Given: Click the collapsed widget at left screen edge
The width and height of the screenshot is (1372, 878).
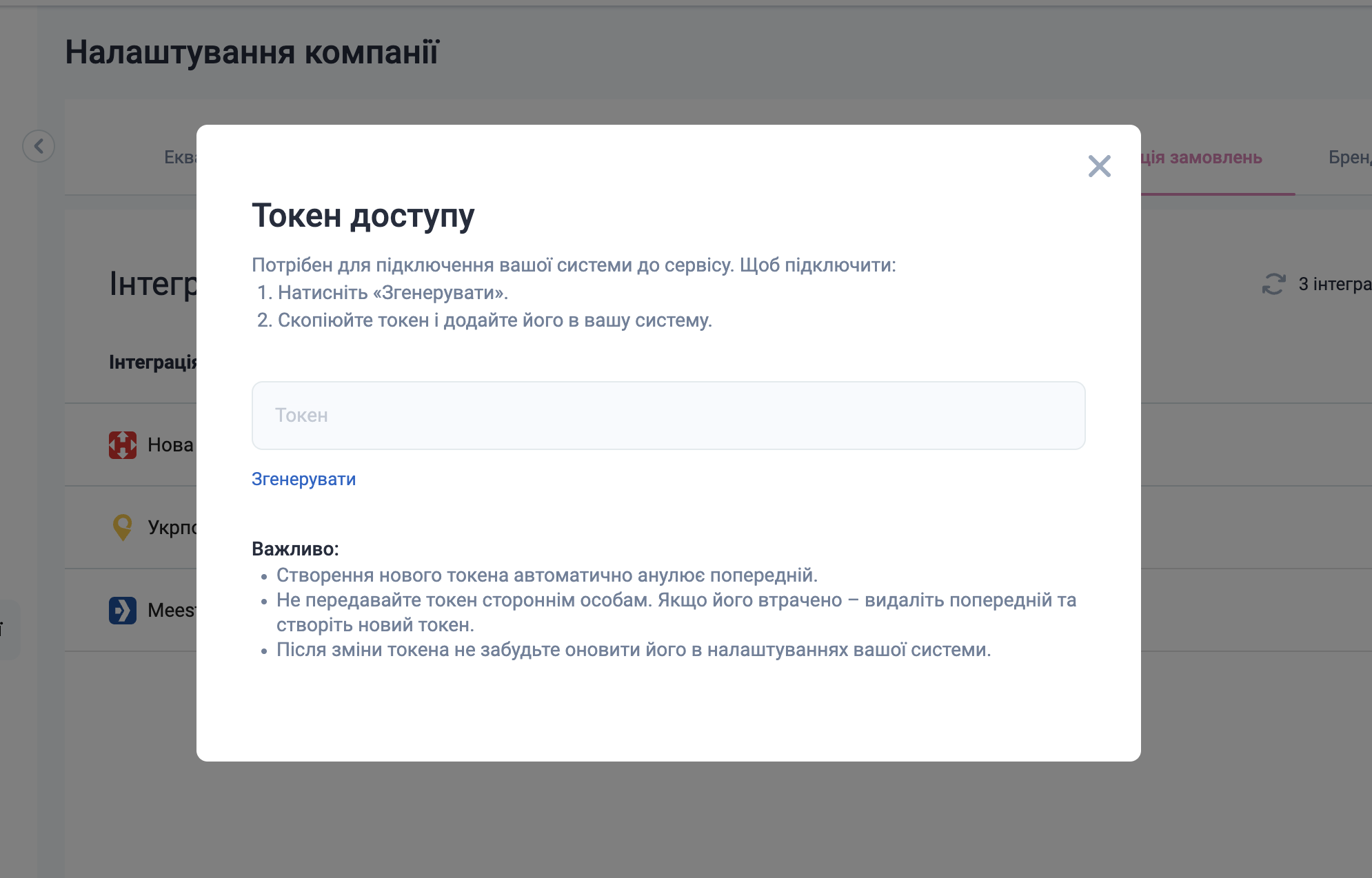Looking at the screenshot, I should click(x=8, y=629).
